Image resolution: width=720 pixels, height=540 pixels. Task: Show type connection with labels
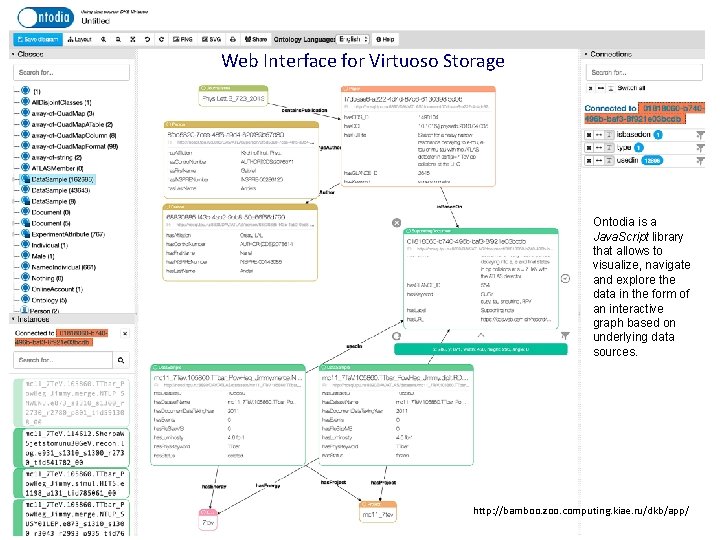pyautogui.click(x=609, y=147)
